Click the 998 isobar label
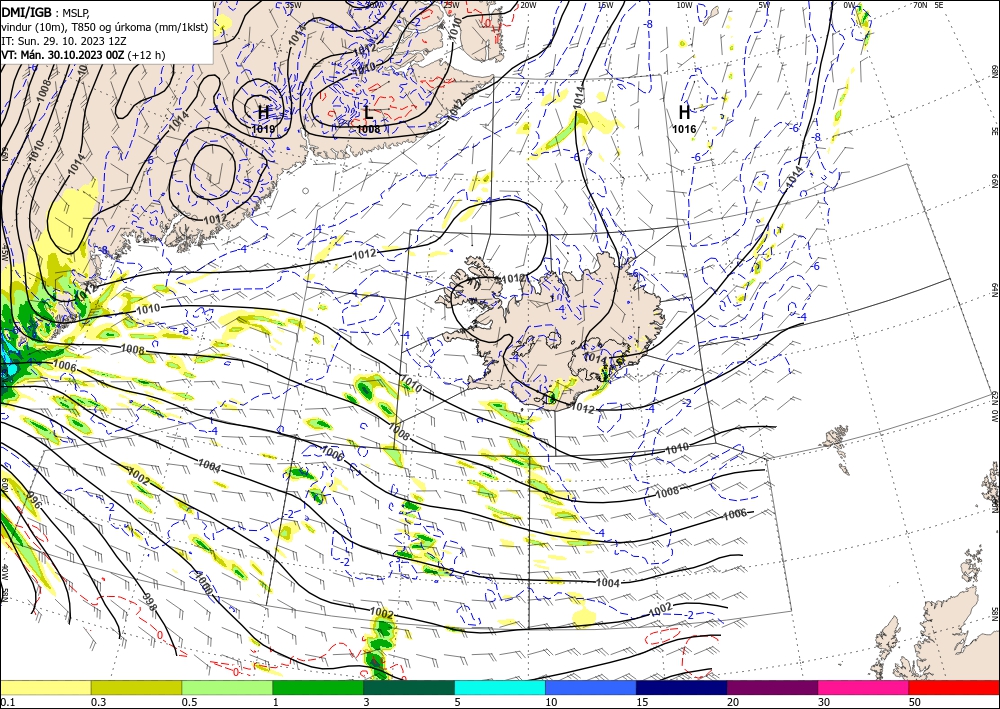Screen dimensions: 1000x709 [x=148, y=601]
